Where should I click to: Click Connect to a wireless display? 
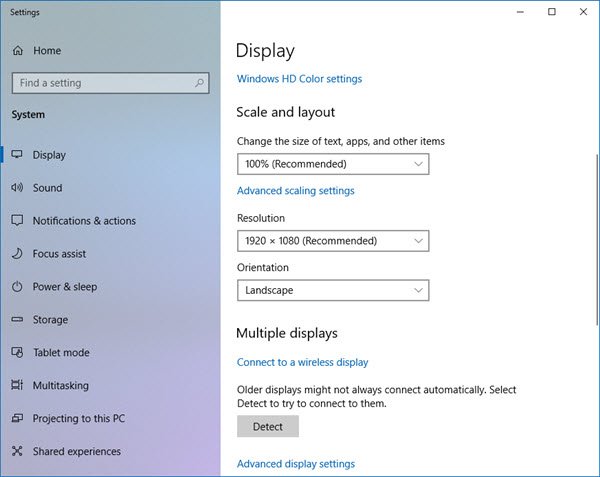point(302,362)
